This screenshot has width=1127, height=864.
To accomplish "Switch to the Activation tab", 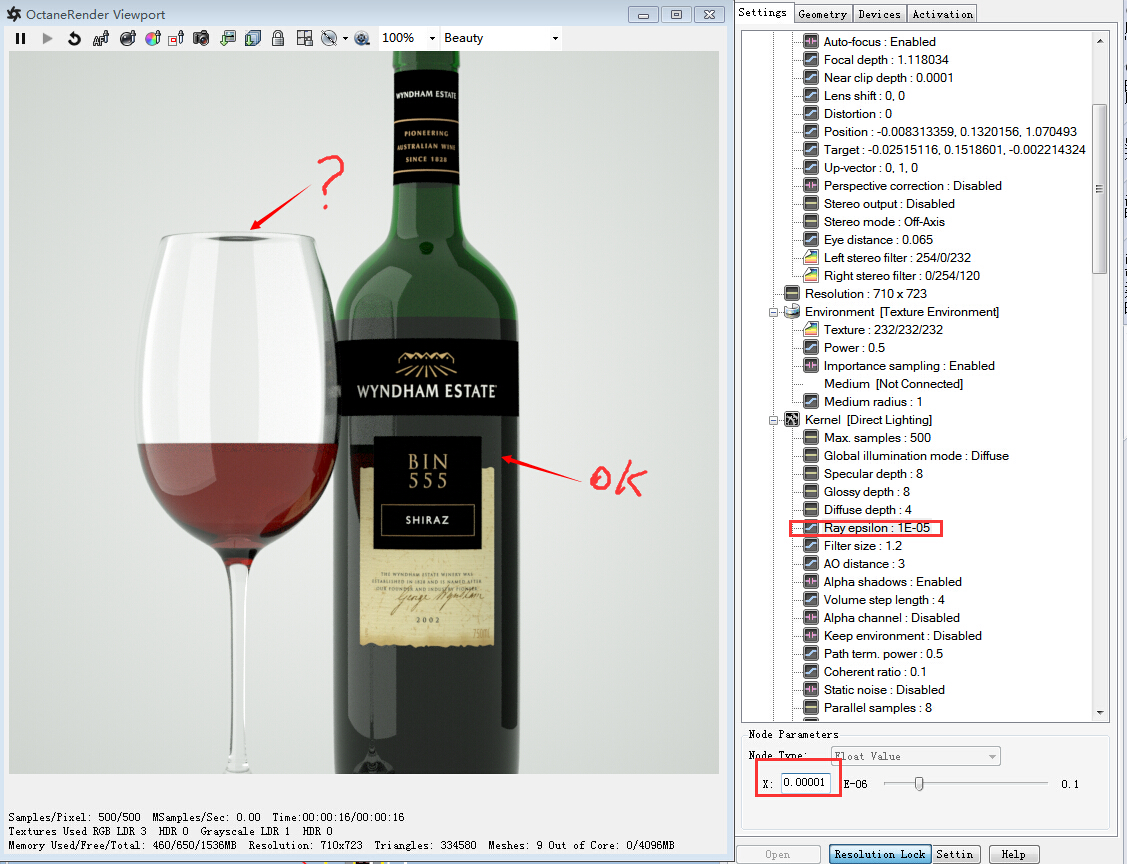I will tap(942, 14).
